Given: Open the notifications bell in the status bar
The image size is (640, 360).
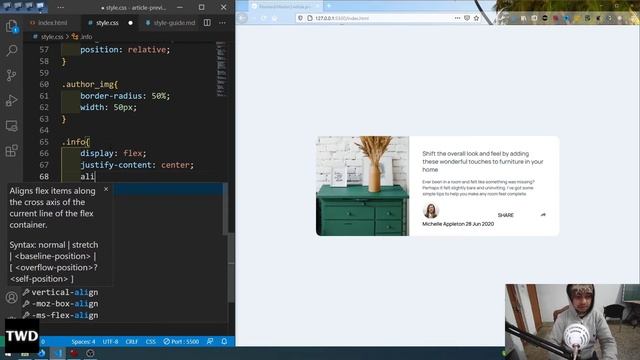Looking at the screenshot, I should coord(224,342).
